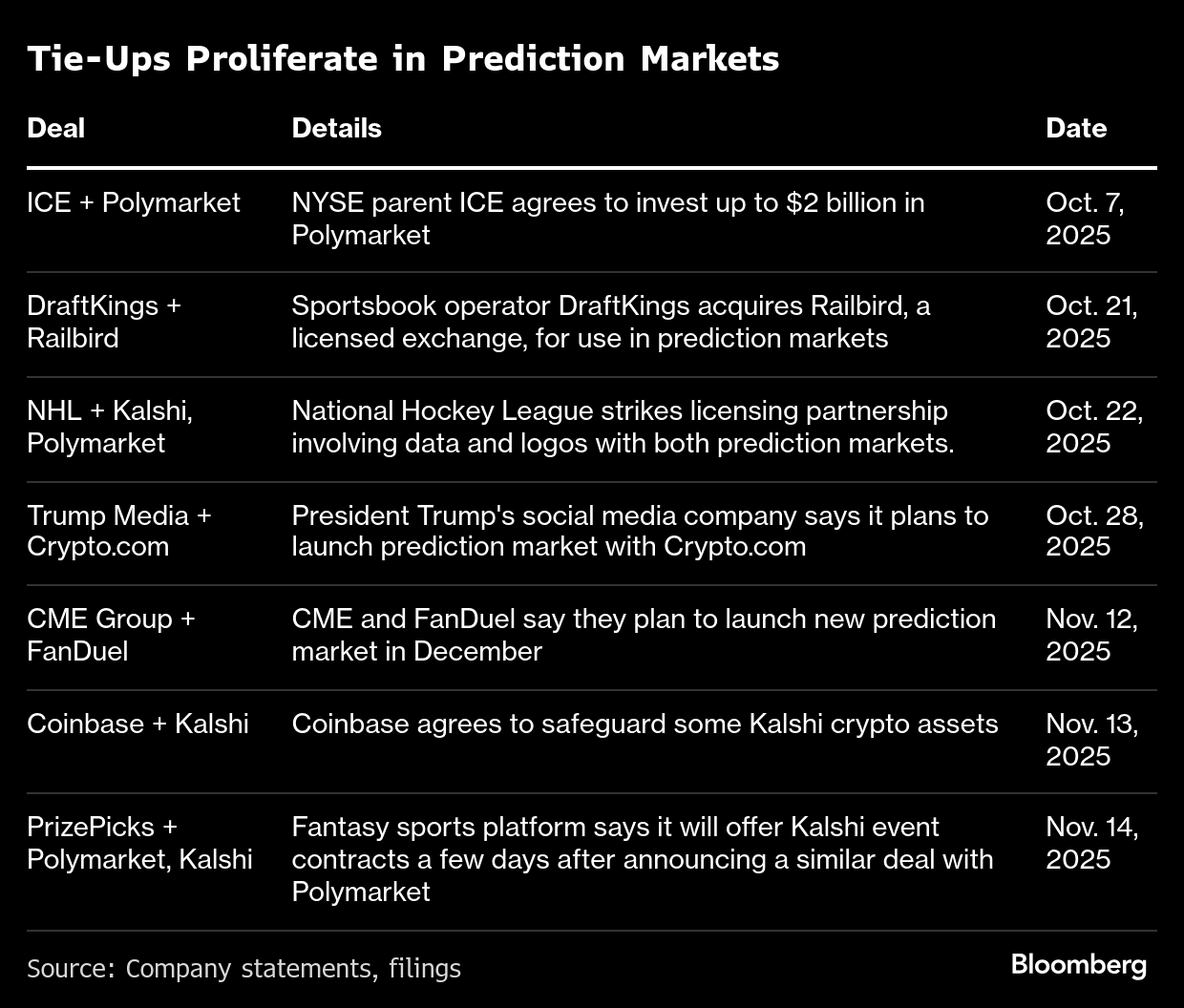Click the "Tie-Ups Proliferate in Prediction Markets" title
This screenshot has height=1008, width=1184.
[403, 59]
